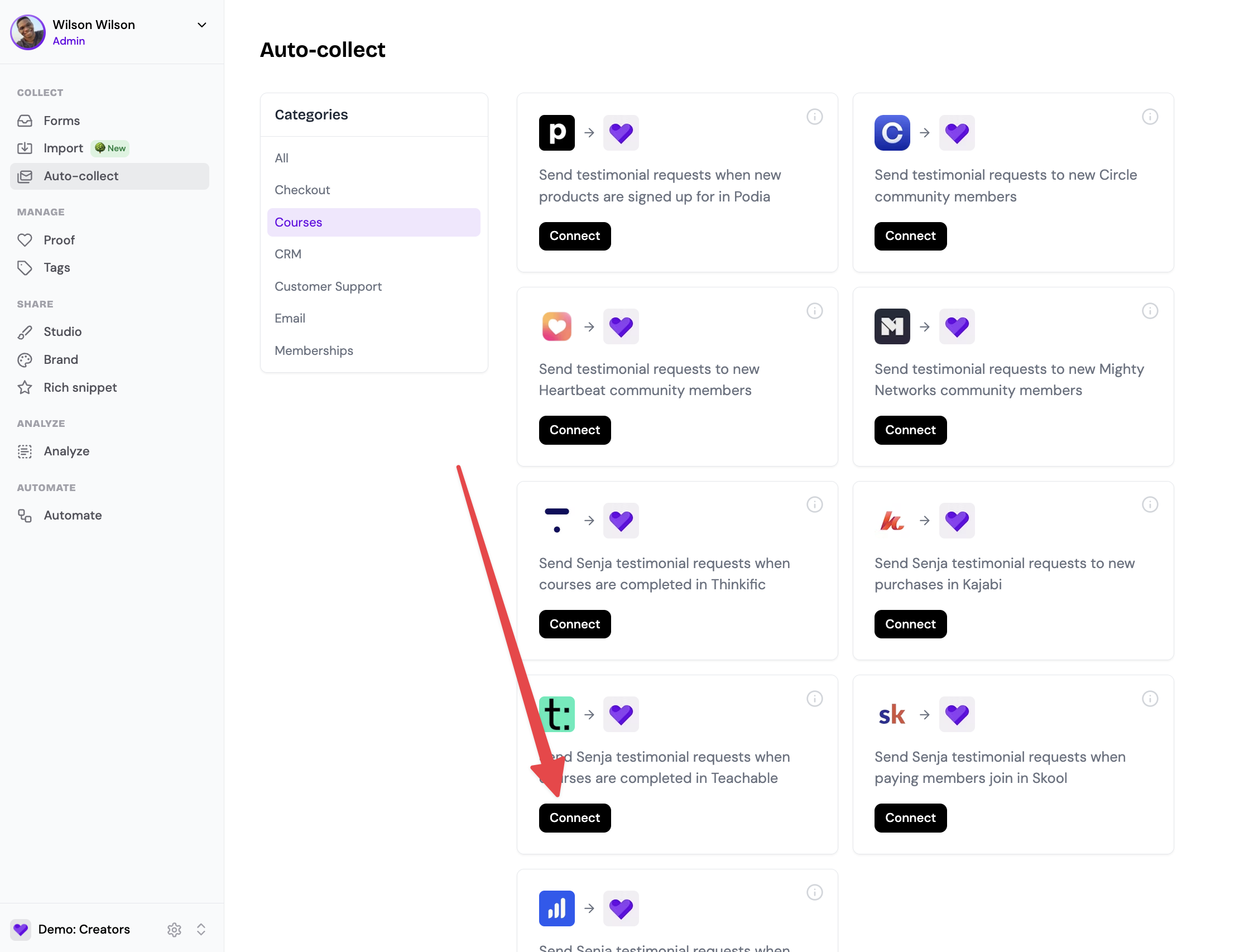Click the Rich snippet star icon

[x=25, y=388]
